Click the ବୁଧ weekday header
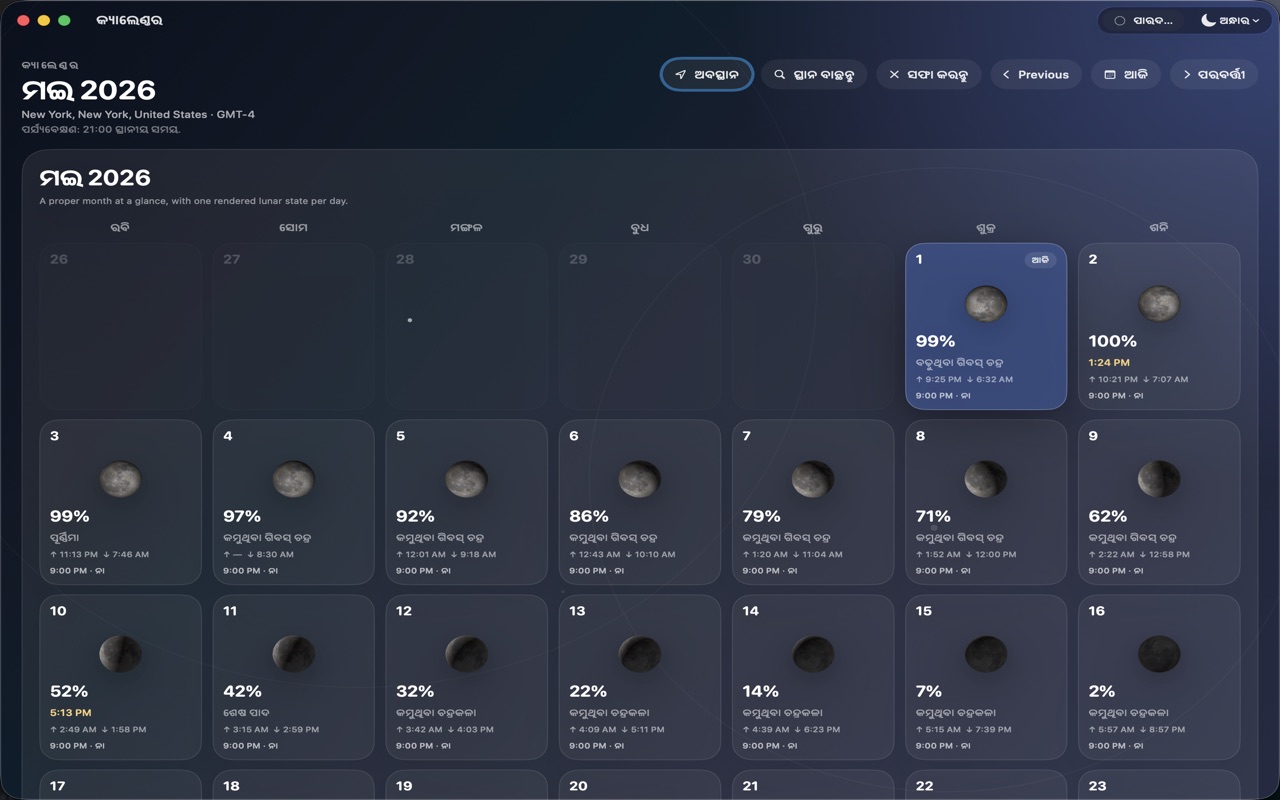Viewport: 1280px width, 800px height. [640, 227]
